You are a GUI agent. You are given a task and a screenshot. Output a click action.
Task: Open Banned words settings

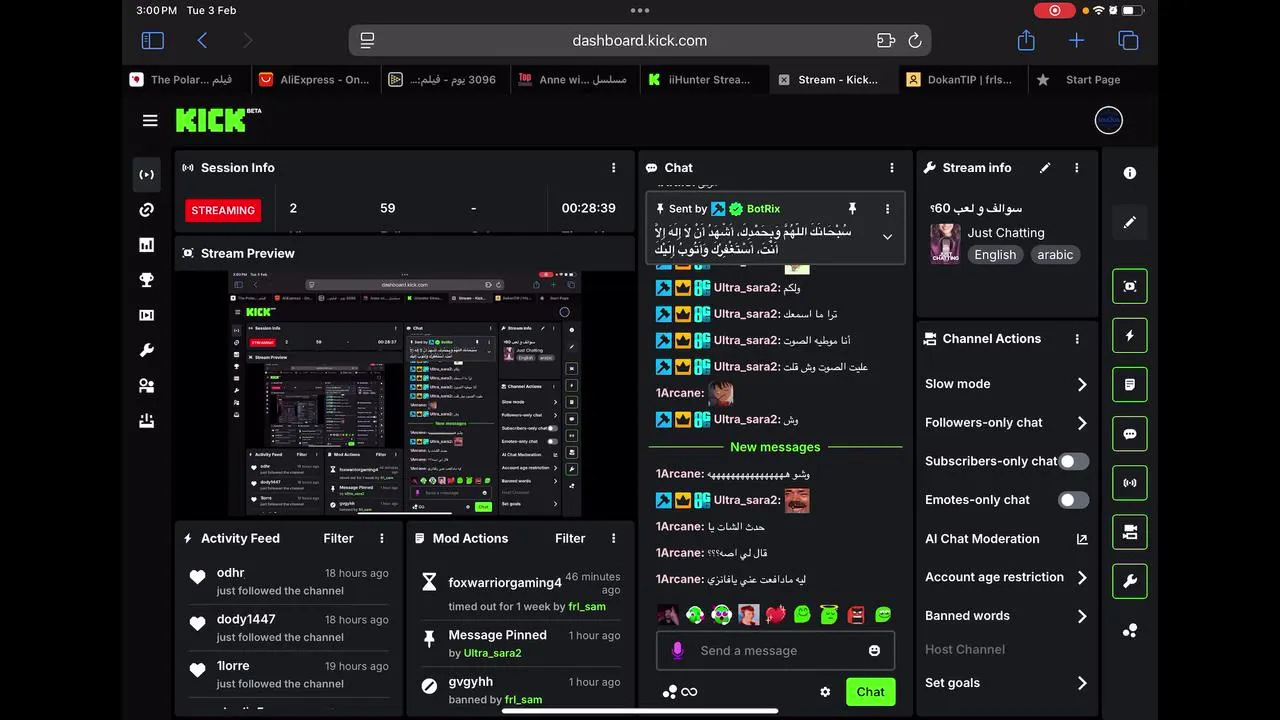pyautogui.click(x=1006, y=616)
